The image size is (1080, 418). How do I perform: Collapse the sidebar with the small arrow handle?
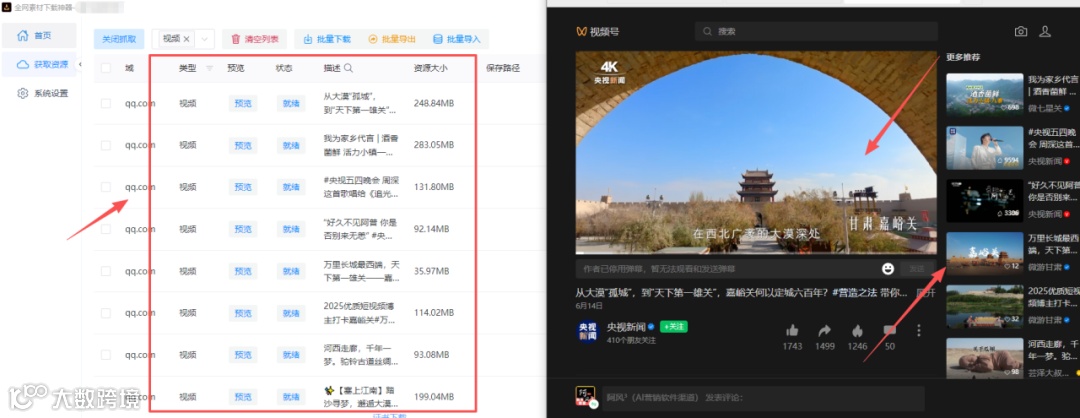point(80,64)
